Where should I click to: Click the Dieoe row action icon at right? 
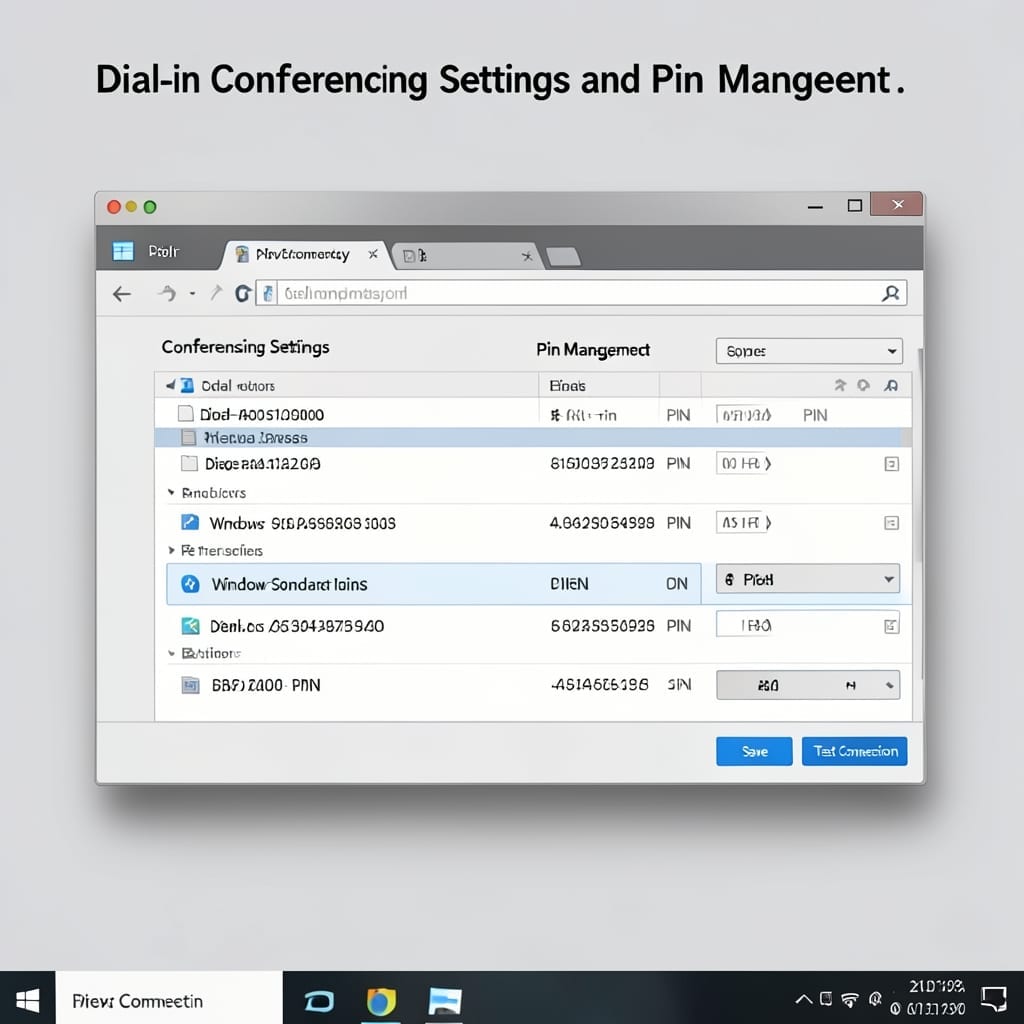(x=891, y=464)
